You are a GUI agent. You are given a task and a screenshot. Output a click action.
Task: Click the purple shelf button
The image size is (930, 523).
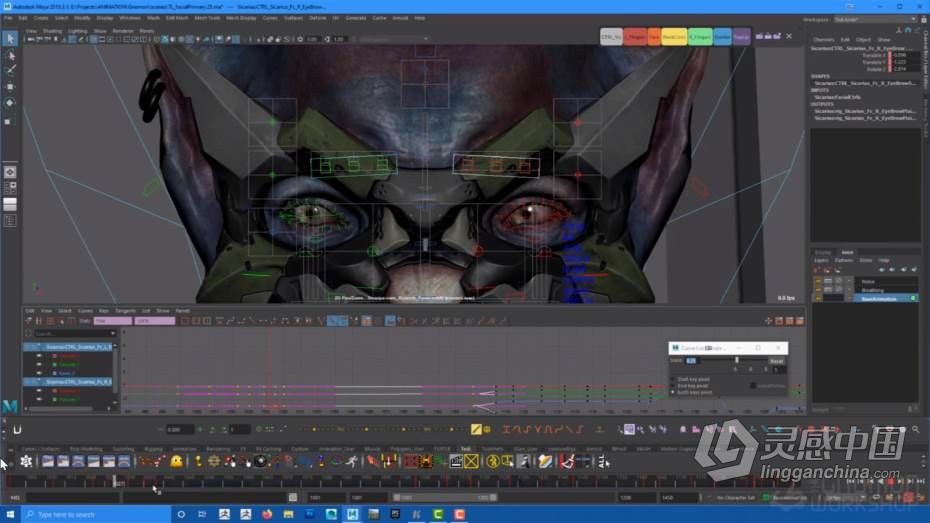[x=741, y=37]
